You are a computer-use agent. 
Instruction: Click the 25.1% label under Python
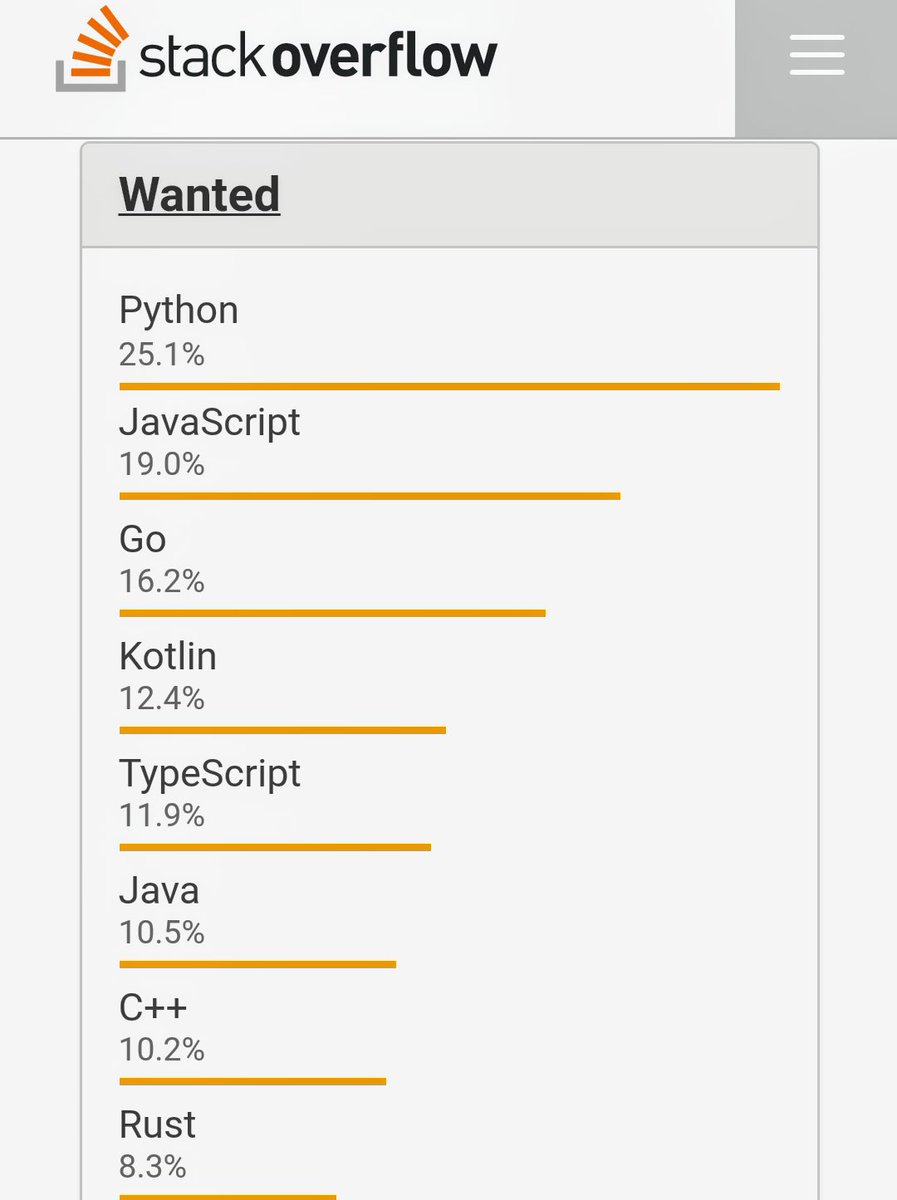pyautogui.click(x=162, y=353)
